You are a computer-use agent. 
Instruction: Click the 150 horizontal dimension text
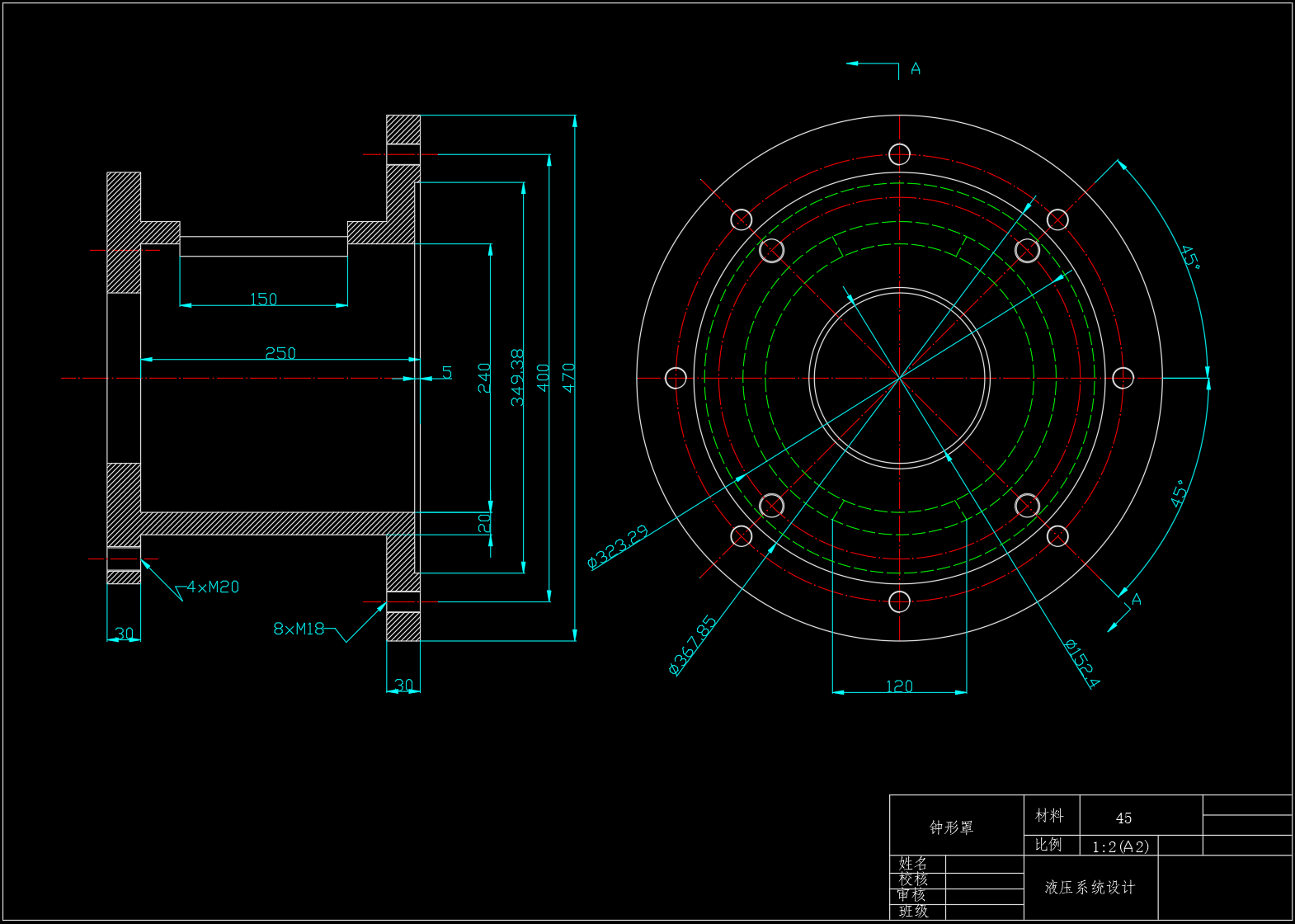tap(263, 299)
